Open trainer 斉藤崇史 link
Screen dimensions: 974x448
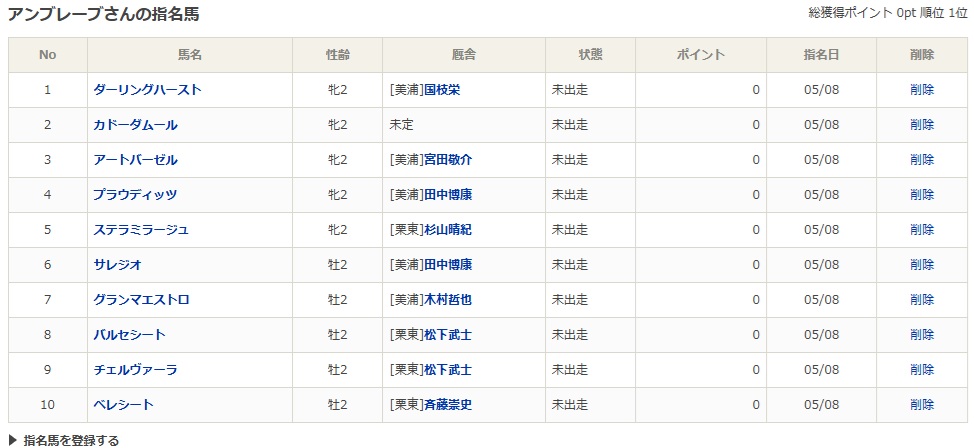(x=448, y=405)
